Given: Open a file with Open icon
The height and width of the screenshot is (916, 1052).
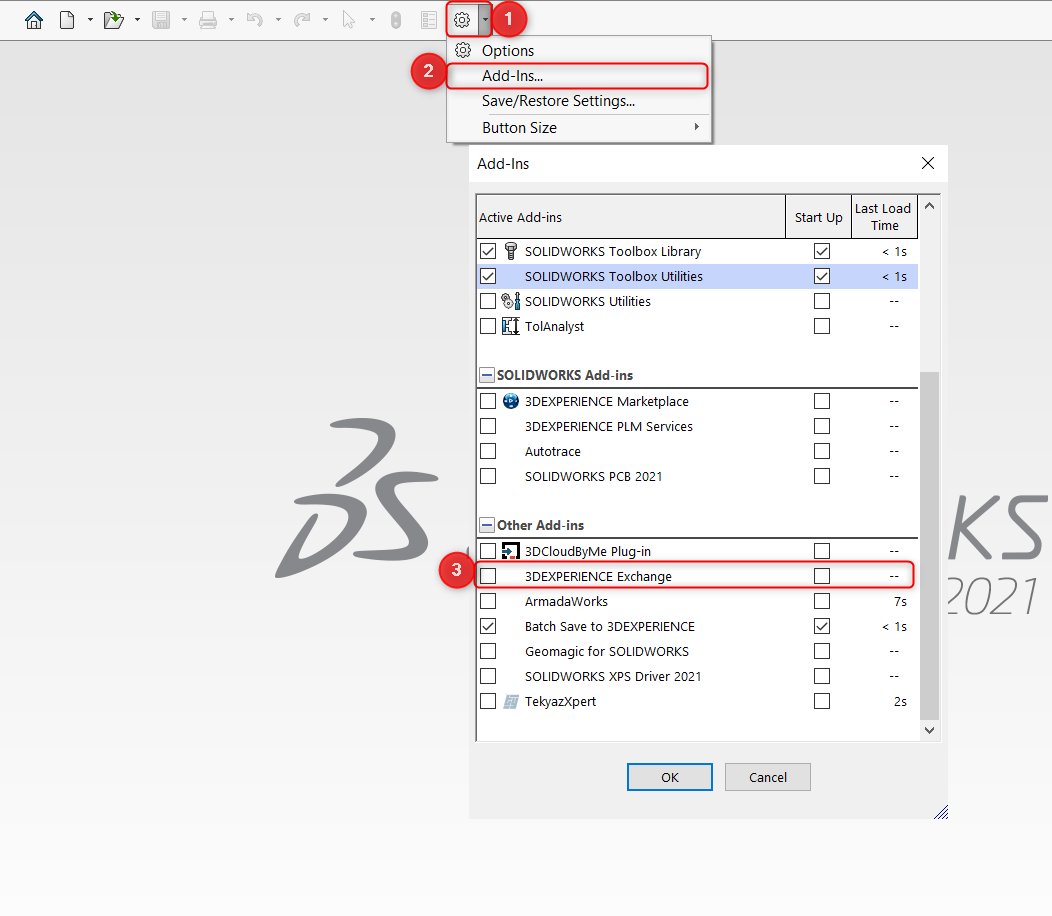Looking at the screenshot, I should (113, 20).
